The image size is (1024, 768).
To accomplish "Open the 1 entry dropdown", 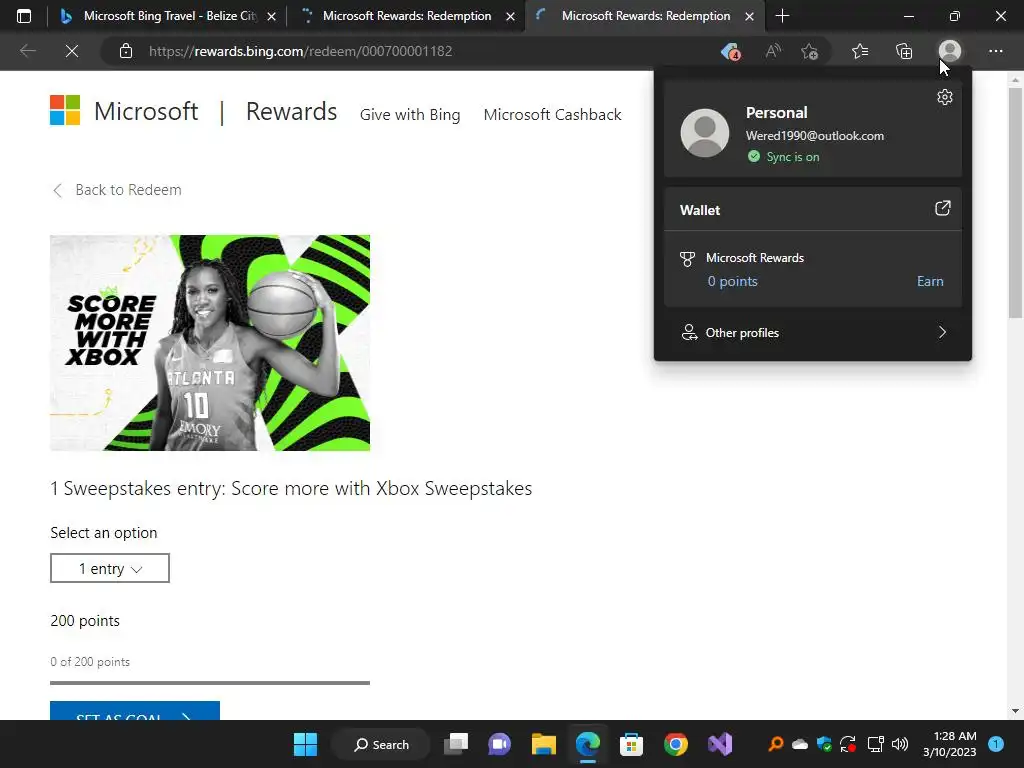I will pos(110,568).
